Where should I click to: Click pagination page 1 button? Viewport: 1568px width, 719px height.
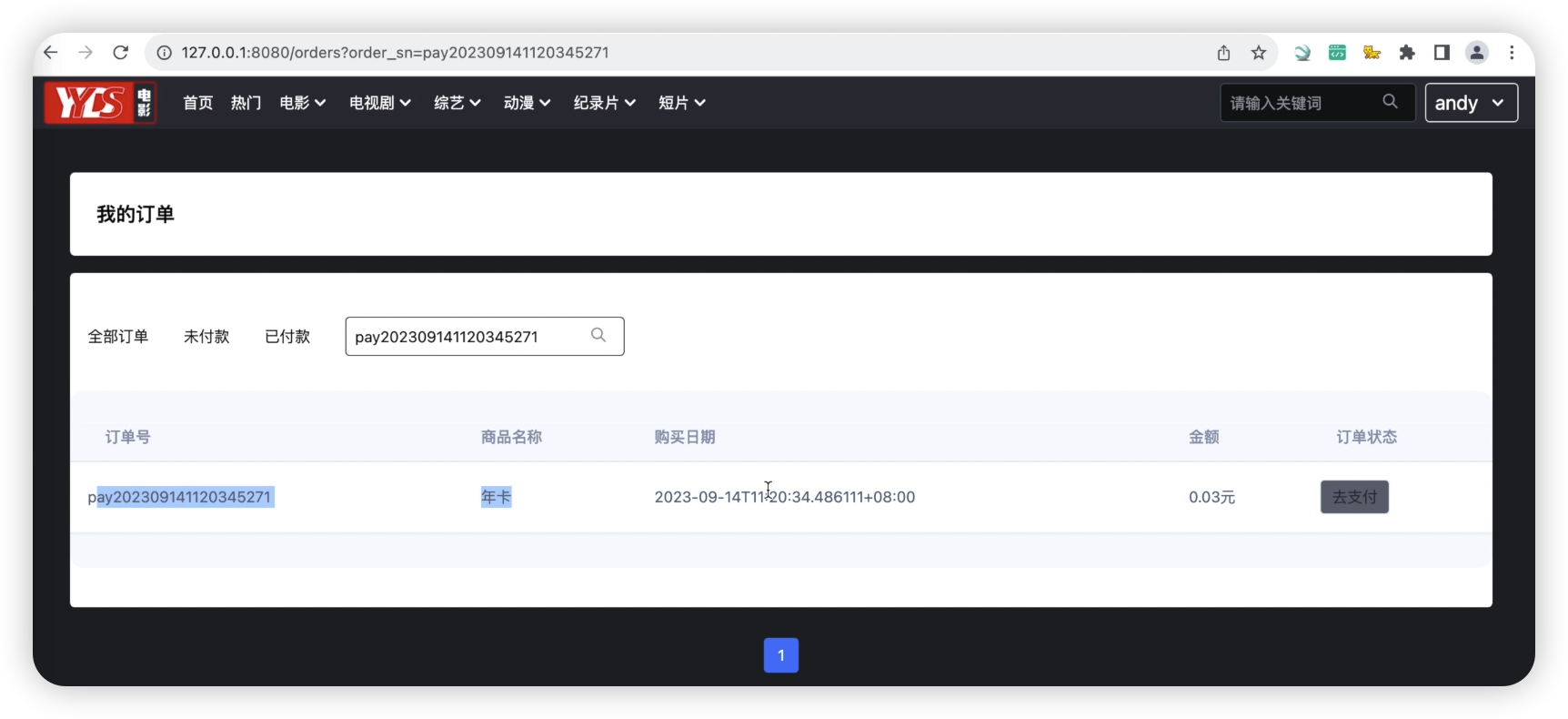781,655
